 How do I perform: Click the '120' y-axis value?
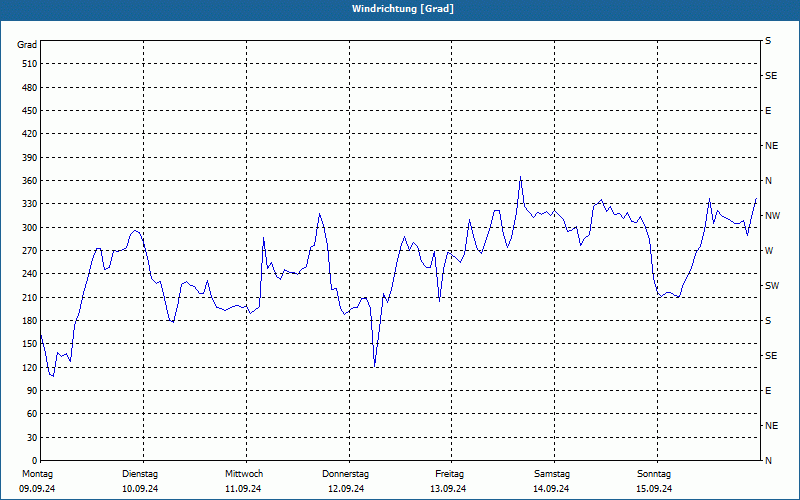[30, 367]
